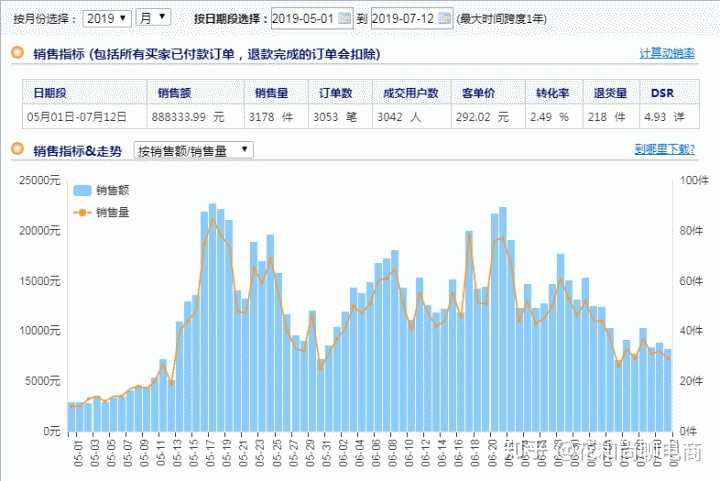Open the start date calendar icon
720x481 pixels.
tap(345, 18)
